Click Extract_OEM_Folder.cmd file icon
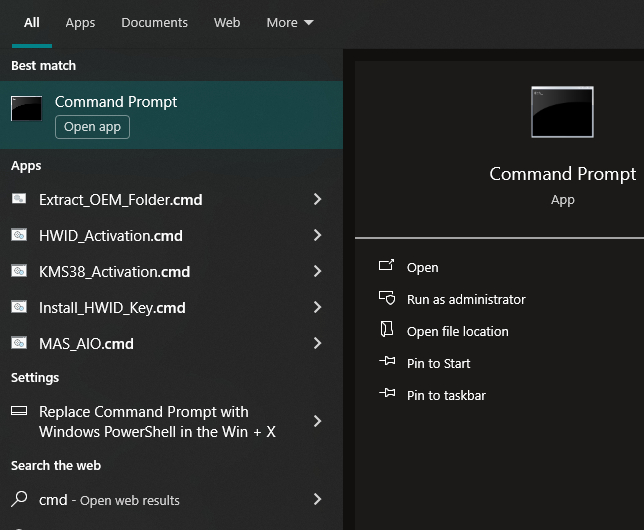 tap(19, 199)
